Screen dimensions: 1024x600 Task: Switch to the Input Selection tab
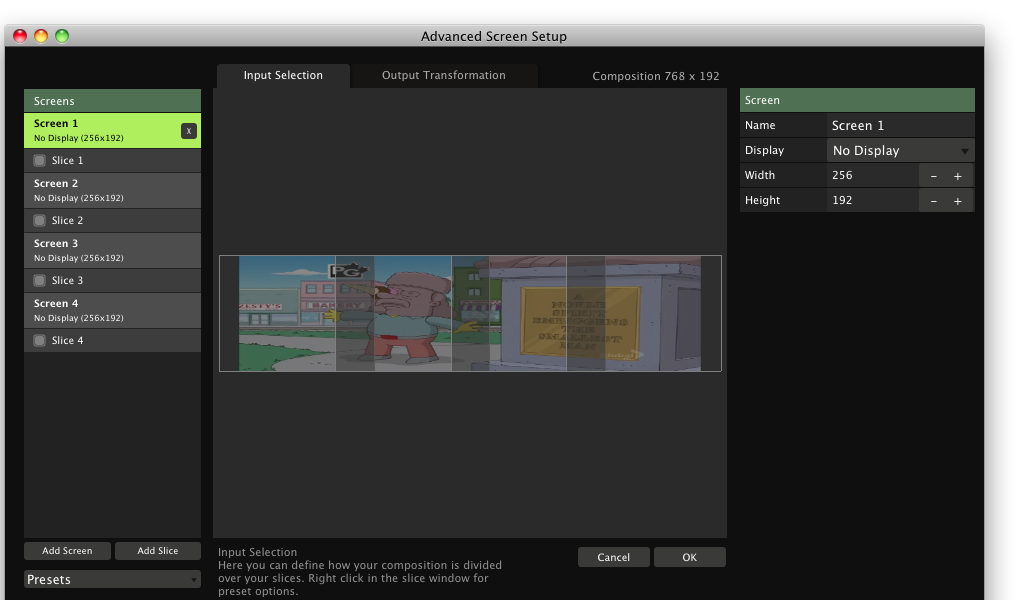click(x=283, y=76)
